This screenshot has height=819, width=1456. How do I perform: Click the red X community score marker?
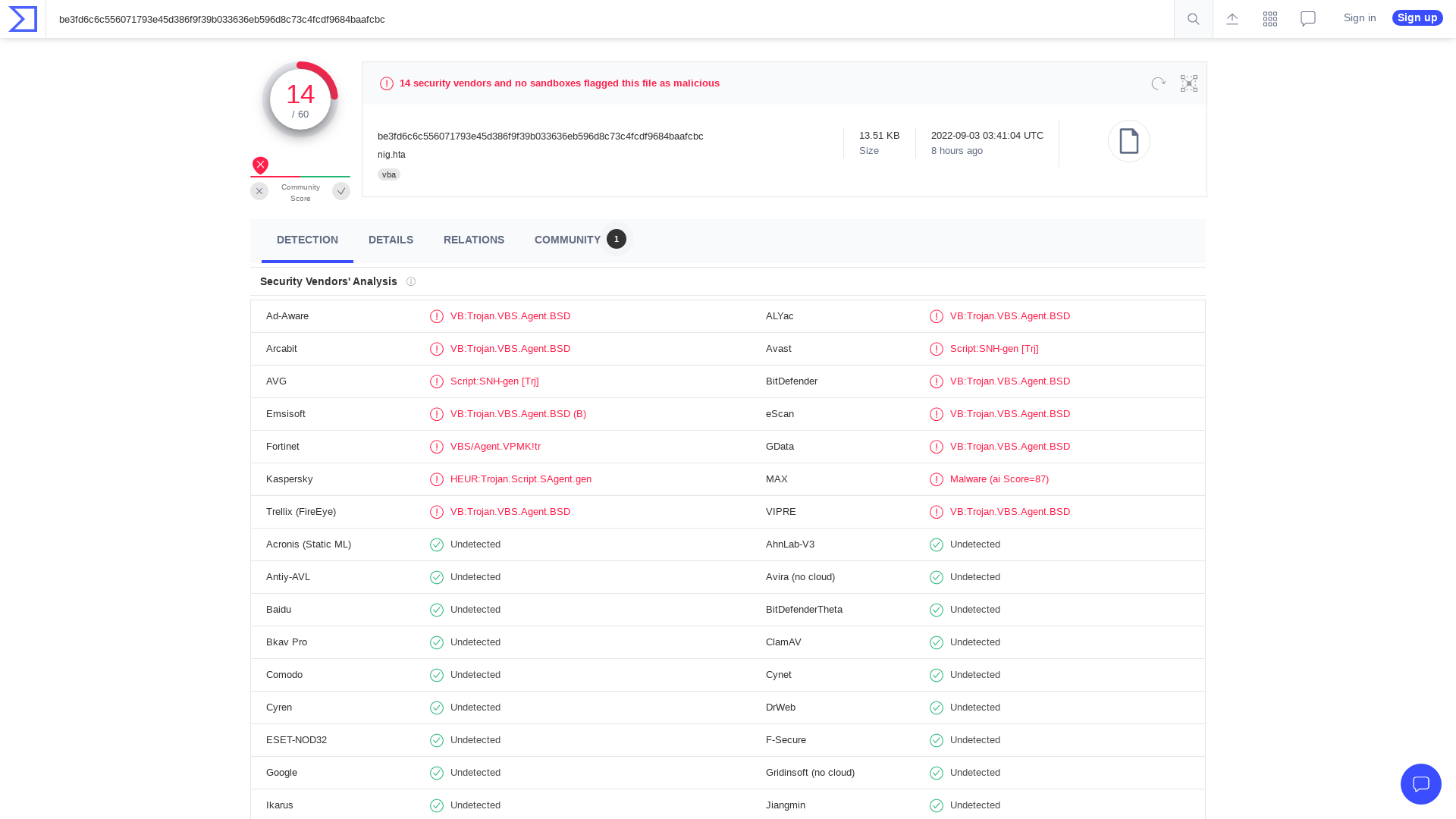coord(260,165)
